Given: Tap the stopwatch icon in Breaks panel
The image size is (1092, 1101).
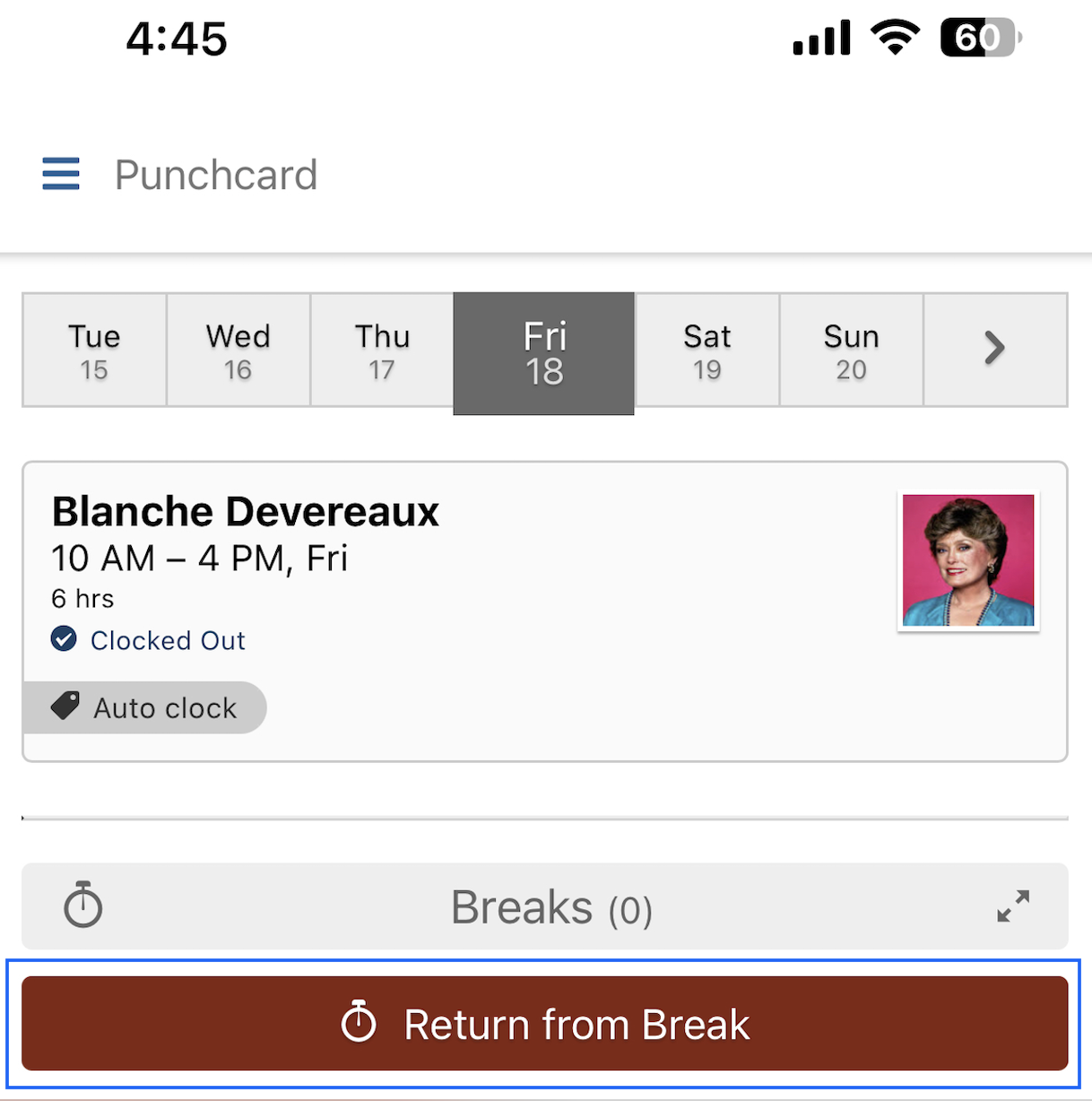Looking at the screenshot, I should (x=83, y=904).
